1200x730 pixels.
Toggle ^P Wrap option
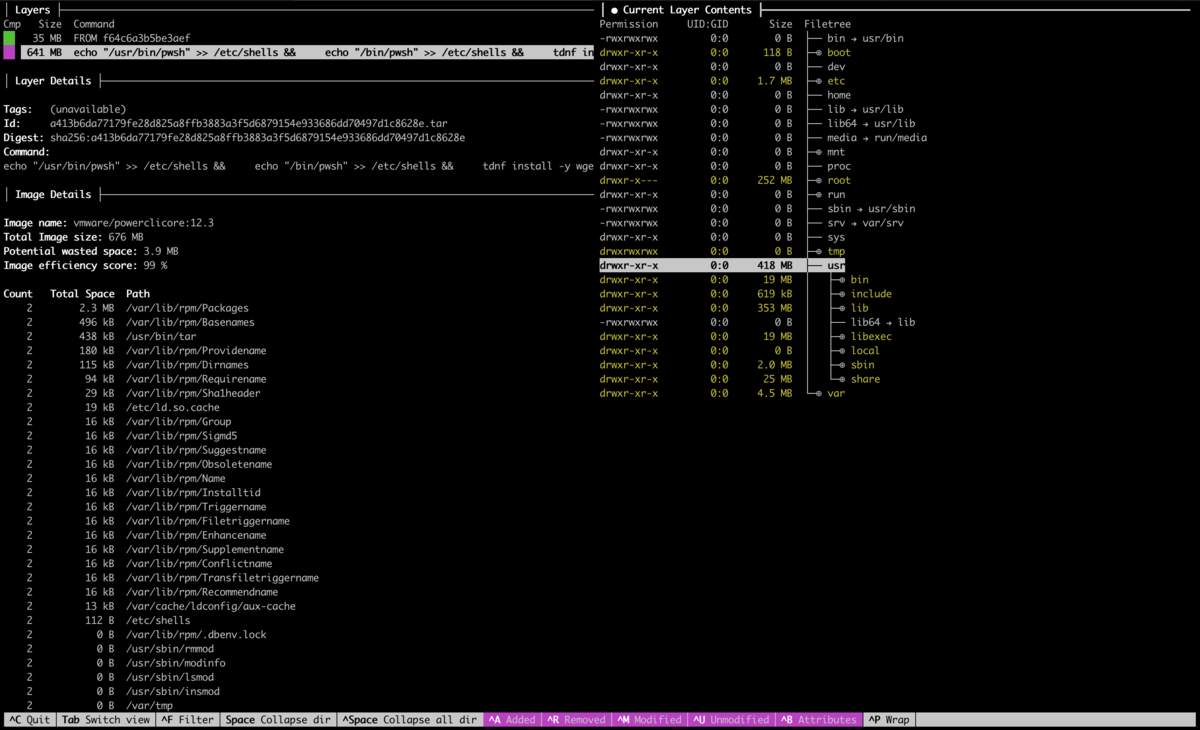tap(889, 720)
